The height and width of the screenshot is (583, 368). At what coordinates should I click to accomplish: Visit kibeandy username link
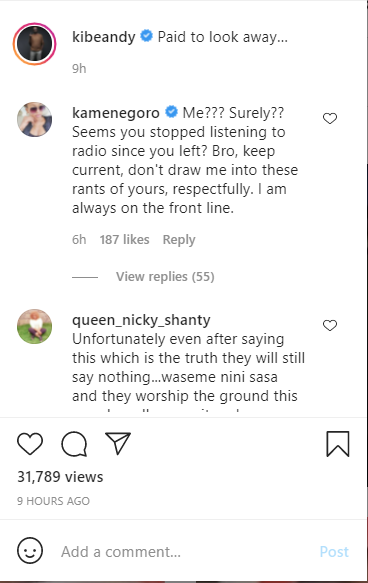[x=104, y=37]
